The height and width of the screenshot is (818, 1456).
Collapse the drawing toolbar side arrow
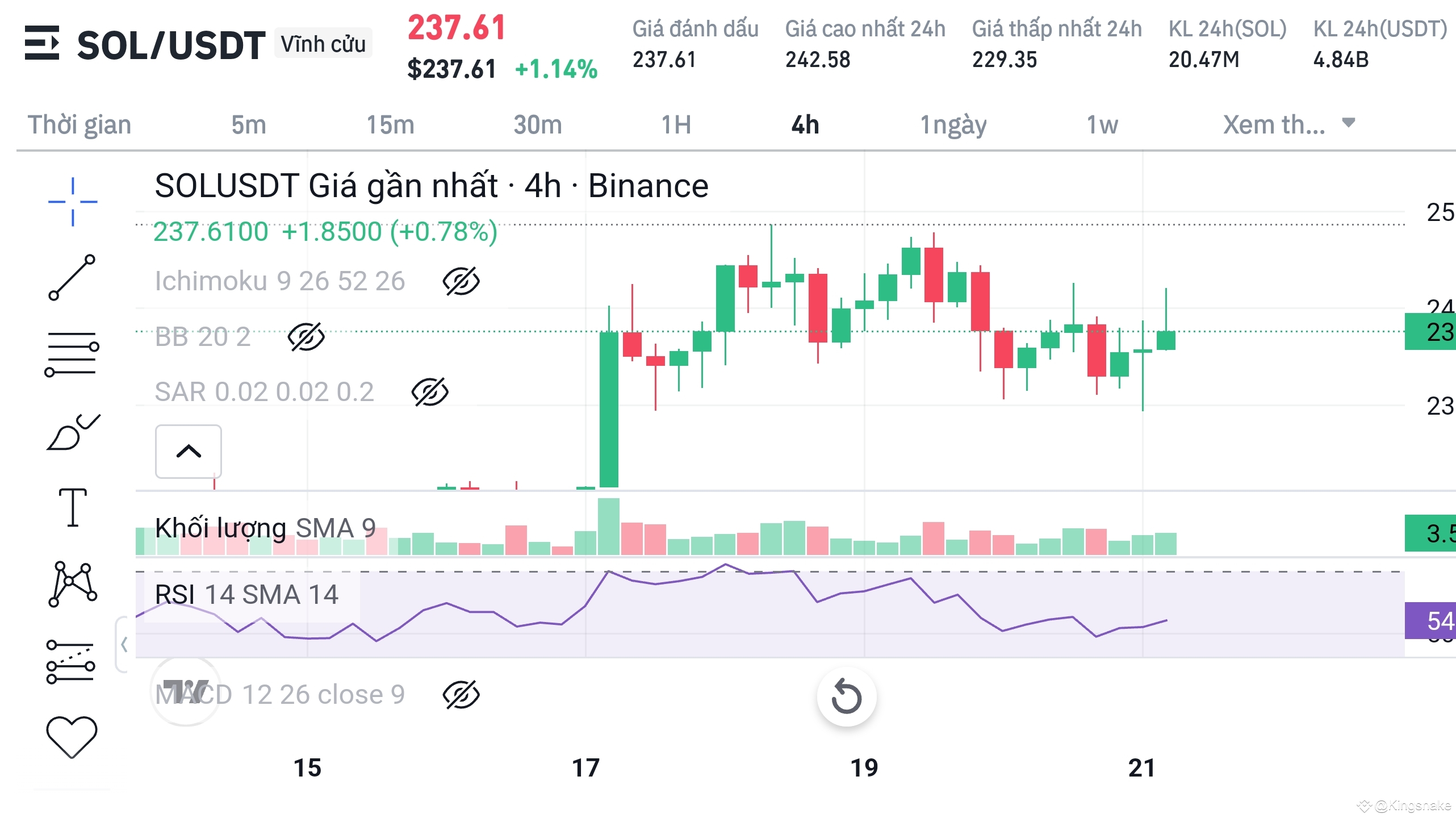(x=123, y=645)
